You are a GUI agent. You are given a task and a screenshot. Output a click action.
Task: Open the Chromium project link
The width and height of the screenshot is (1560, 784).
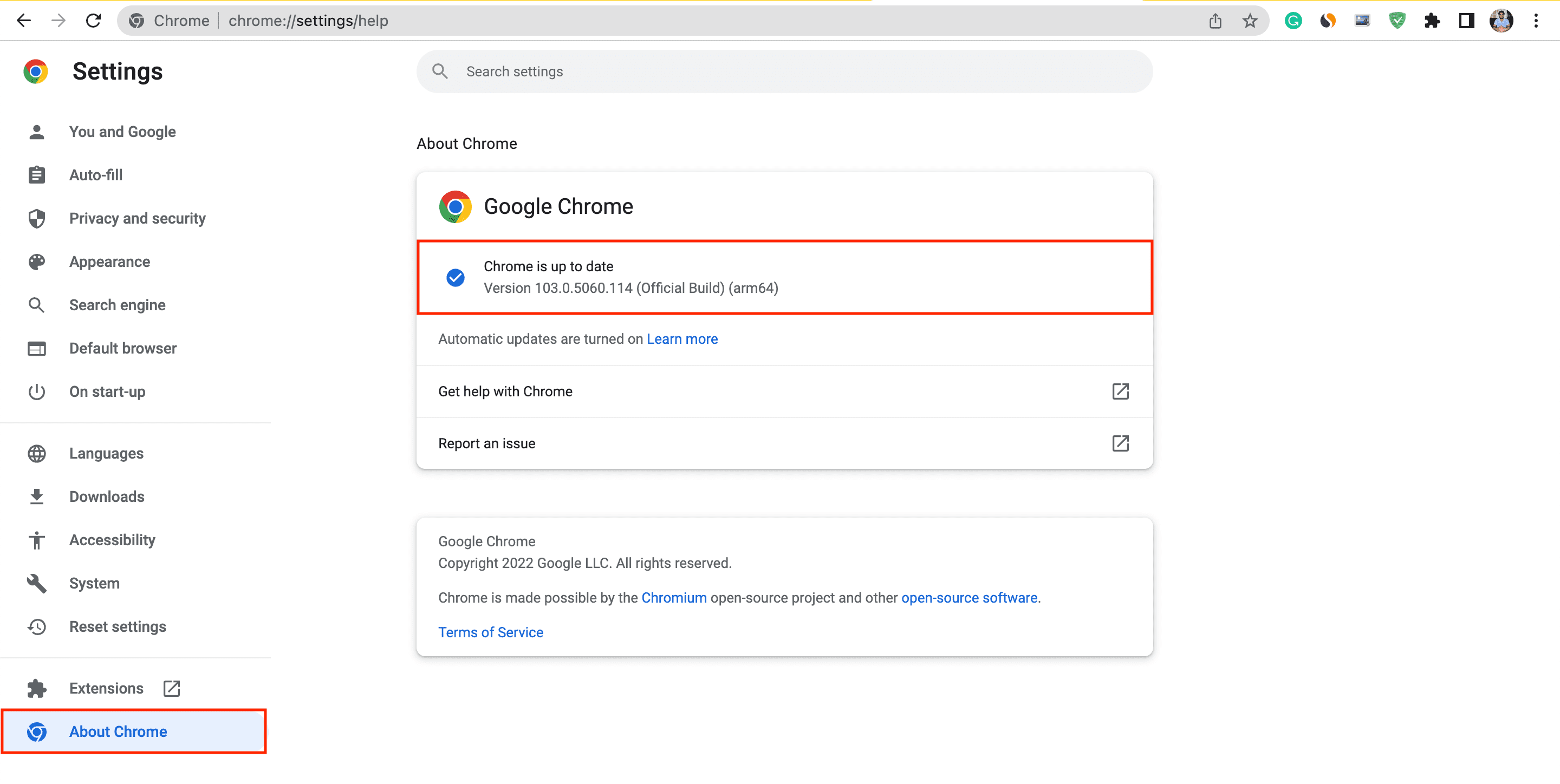(674, 598)
